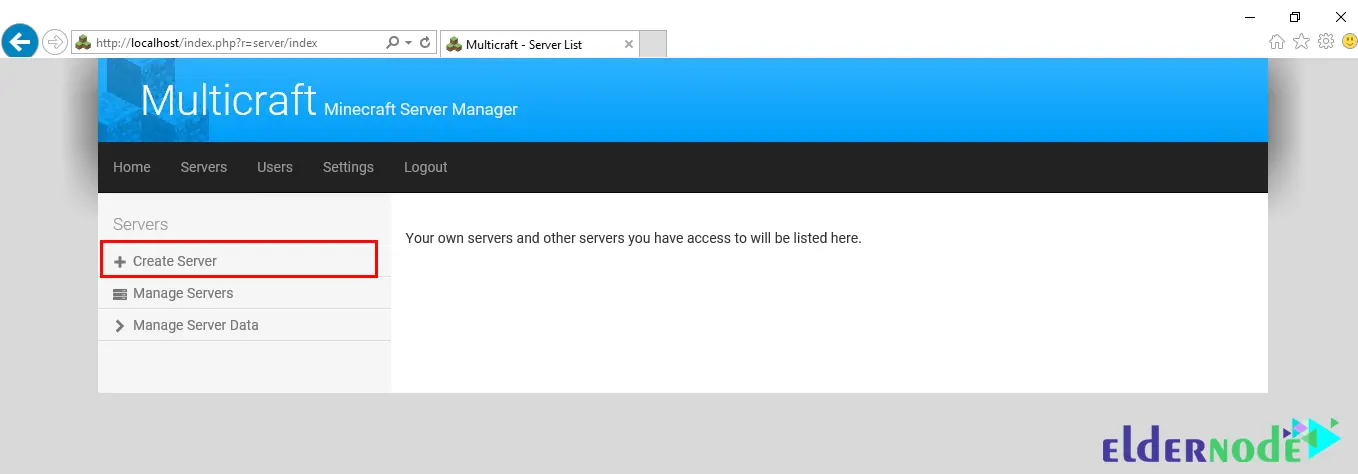The image size is (1358, 474).
Task: Click the Multicraft header title
Action: pyautogui.click(x=229, y=99)
